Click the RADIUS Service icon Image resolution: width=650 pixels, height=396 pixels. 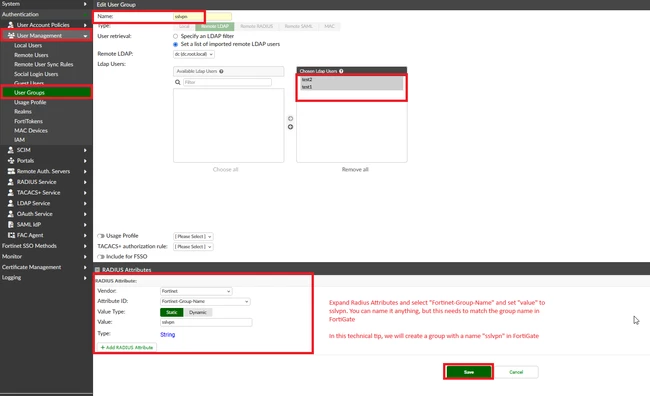(x=11, y=182)
